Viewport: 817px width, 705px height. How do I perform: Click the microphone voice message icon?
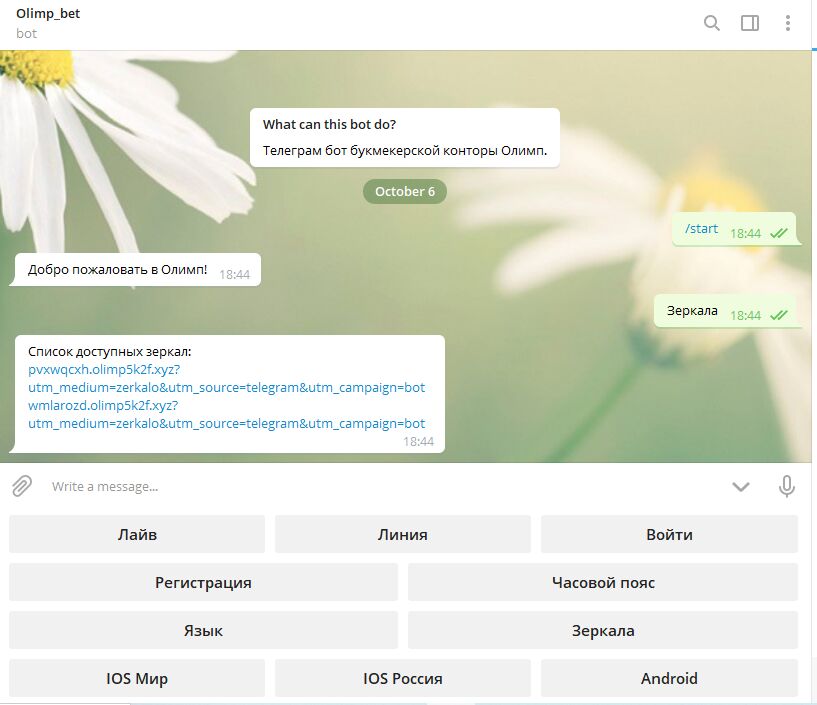click(787, 486)
